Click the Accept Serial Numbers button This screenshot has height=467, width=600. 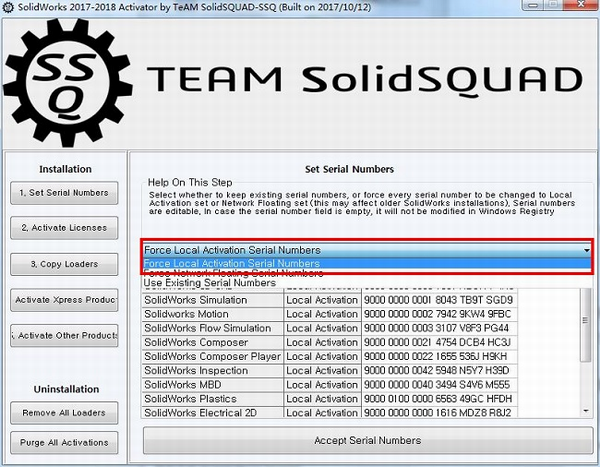click(368, 441)
